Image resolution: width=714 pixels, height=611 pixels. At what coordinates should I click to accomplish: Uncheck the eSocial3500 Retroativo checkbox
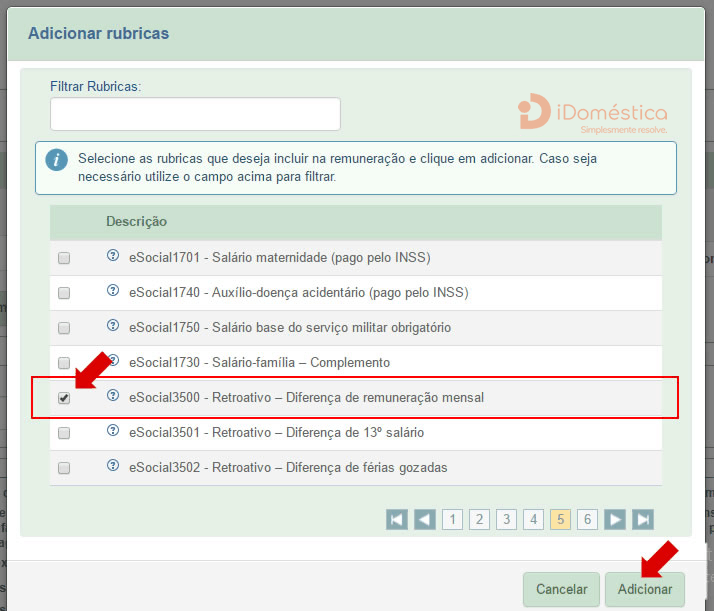click(x=64, y=398)
